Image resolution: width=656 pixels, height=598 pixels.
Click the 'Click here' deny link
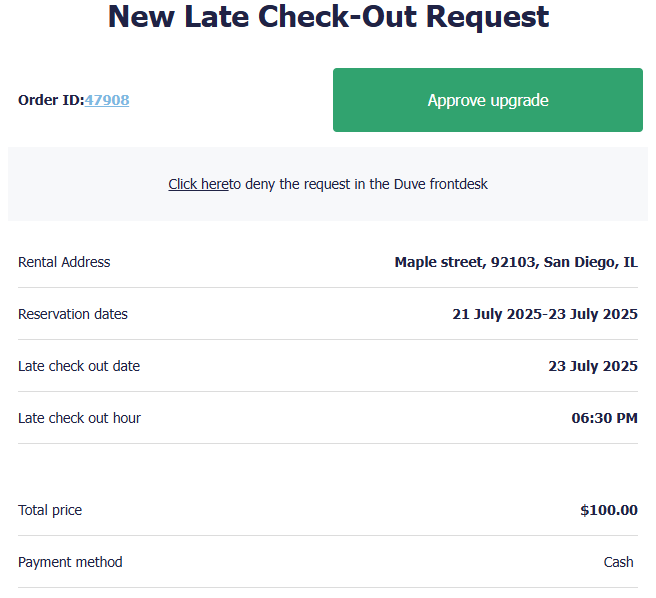click(x=198, y=184)
